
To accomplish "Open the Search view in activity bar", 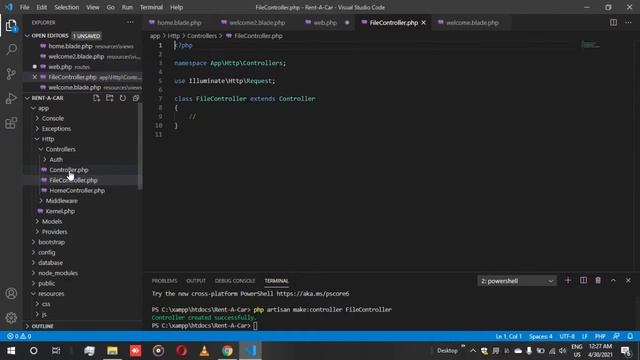I will (x=11, y=50).
